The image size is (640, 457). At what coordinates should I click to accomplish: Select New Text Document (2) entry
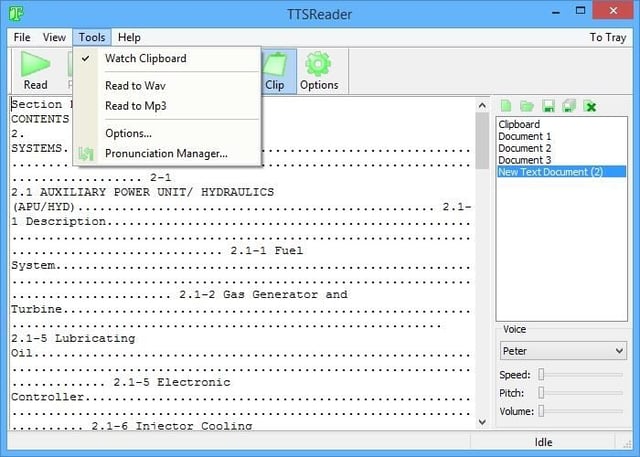coord(561,171)
